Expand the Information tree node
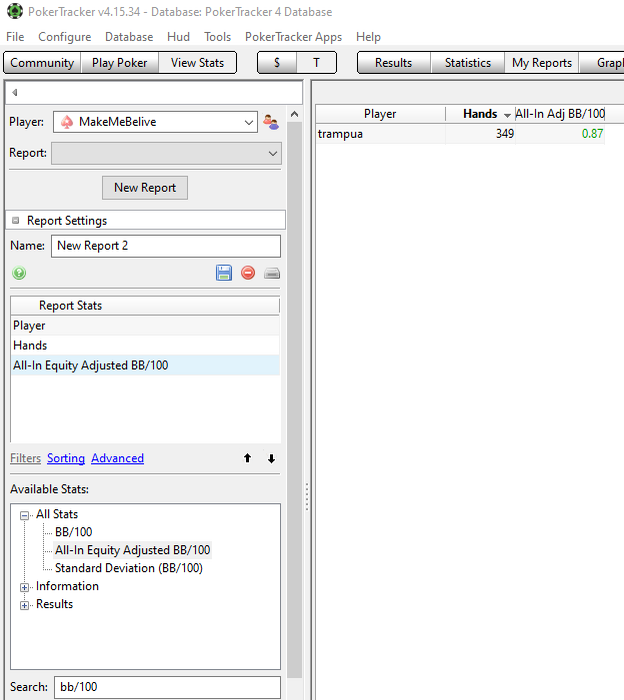 [25, 587]
